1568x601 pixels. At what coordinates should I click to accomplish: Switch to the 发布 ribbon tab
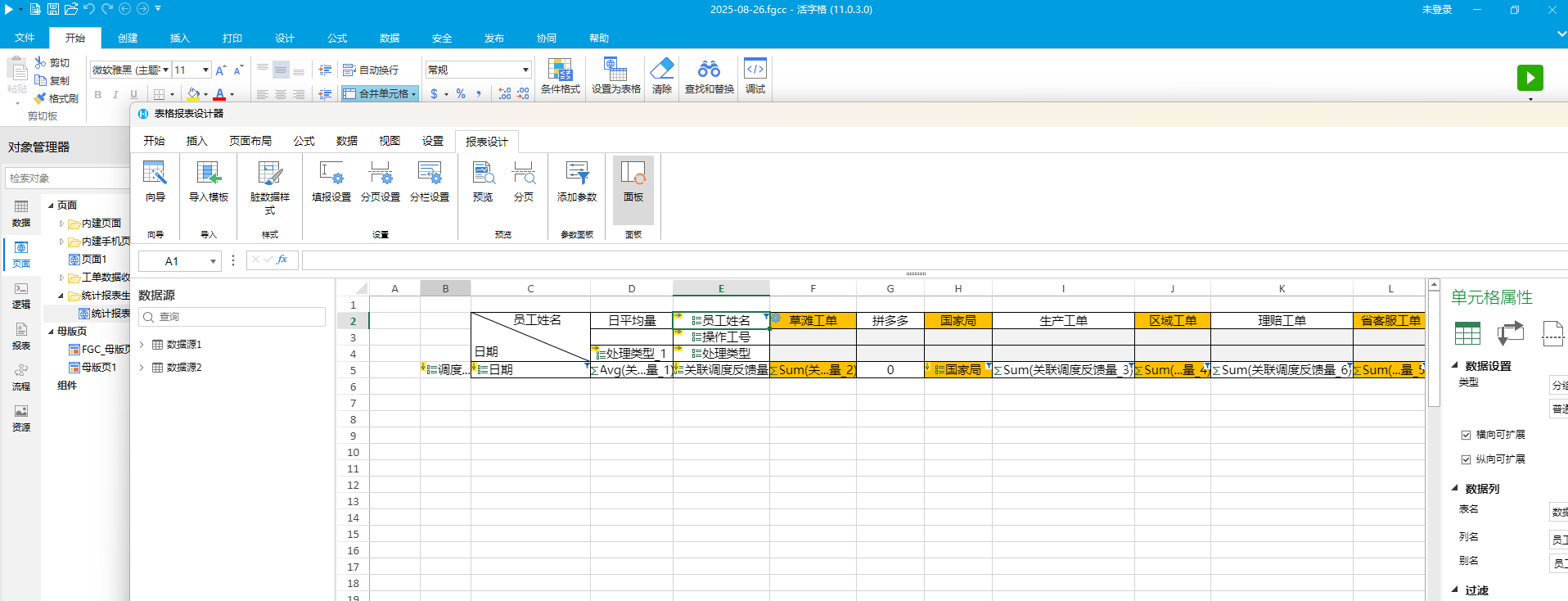point(494,38)
